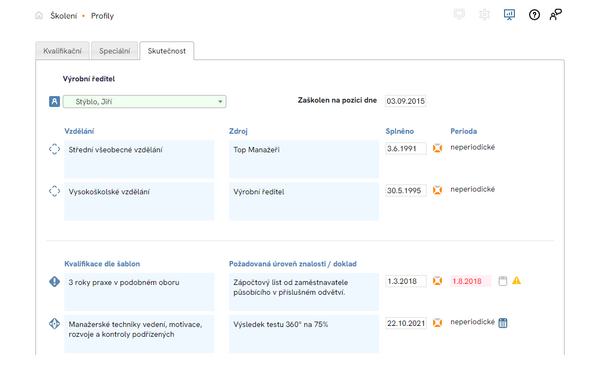Expand employee list with dropdown arrow
This screenshot has height=378, width=600.
tap(220, 102)
